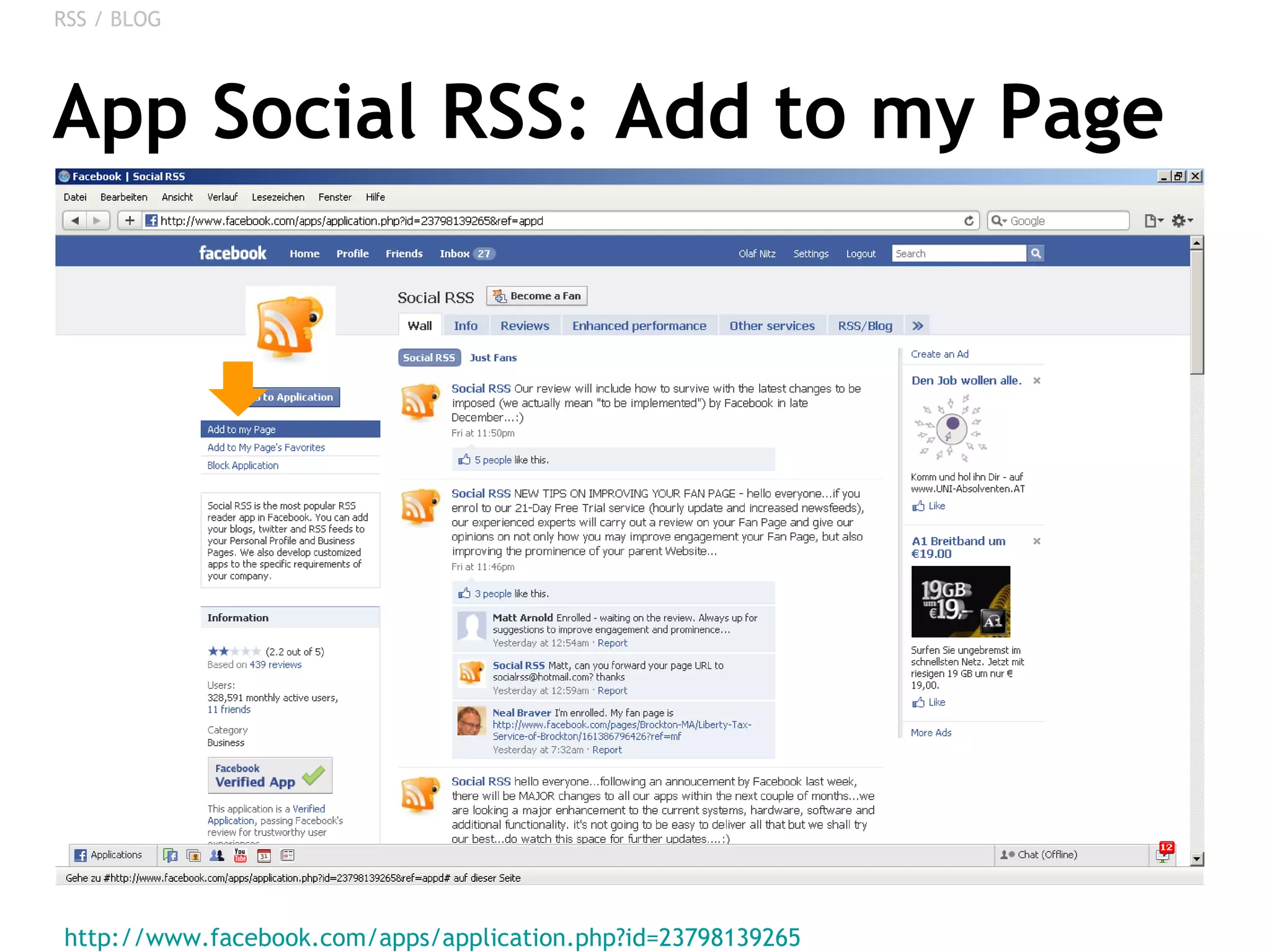Click the More Ads link

pyautogui.click(x=931, y=733)
